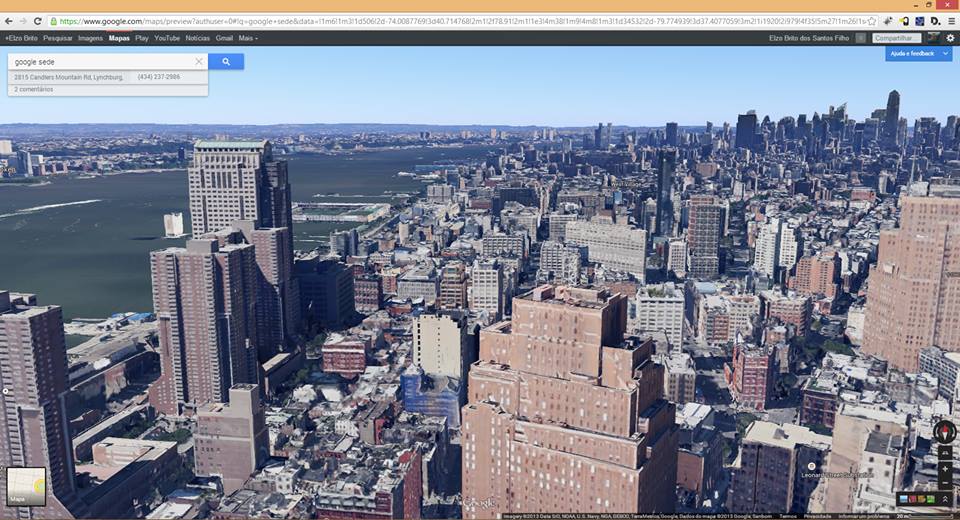
Task: Click the blue search button
Action: 226,62
